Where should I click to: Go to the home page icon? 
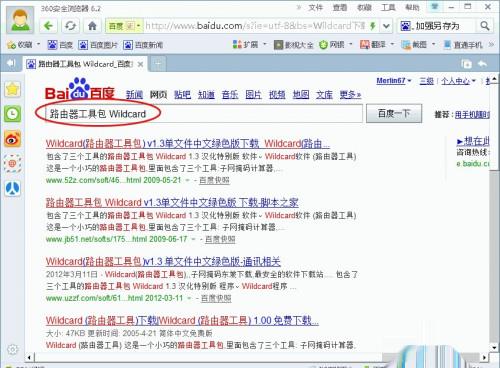point(92,26)
